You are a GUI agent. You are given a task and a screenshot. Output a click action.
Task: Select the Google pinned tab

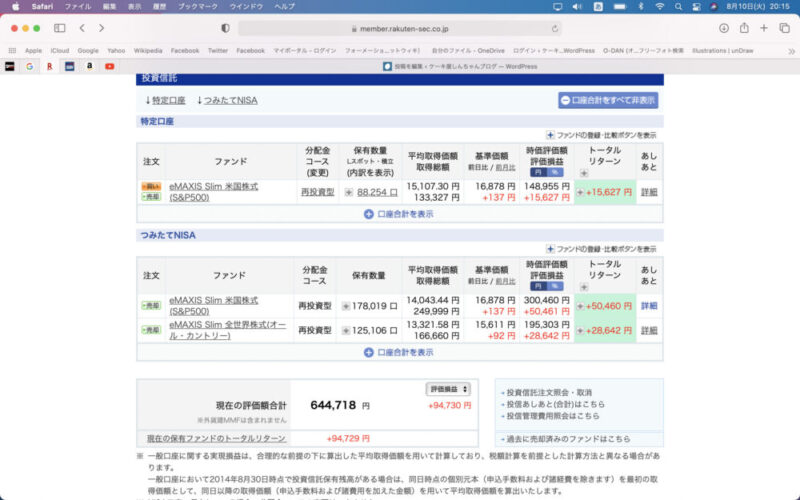click(30, 66)
